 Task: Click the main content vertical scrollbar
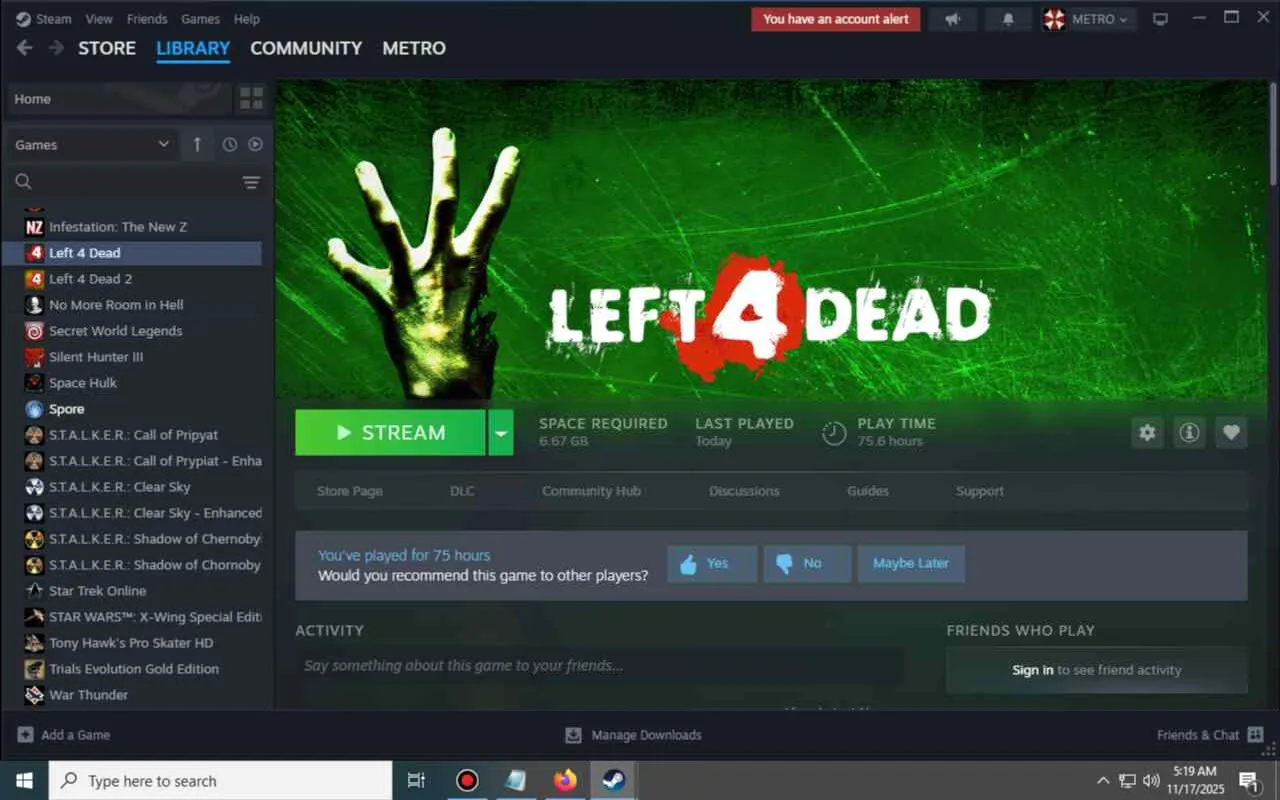click(1273, 135)
